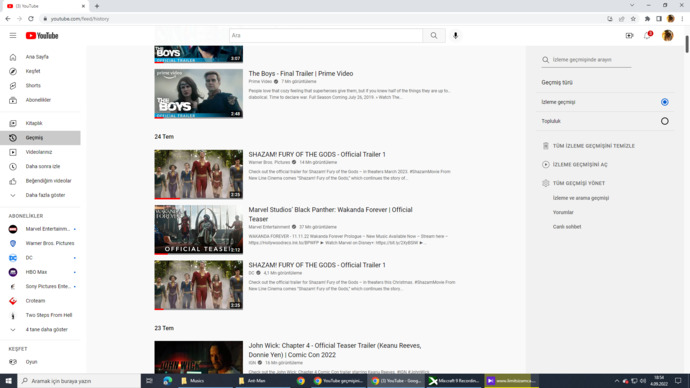690x388 pixels.
Task: Select İzleme geçmişi radio button
Action: point(664,102)
